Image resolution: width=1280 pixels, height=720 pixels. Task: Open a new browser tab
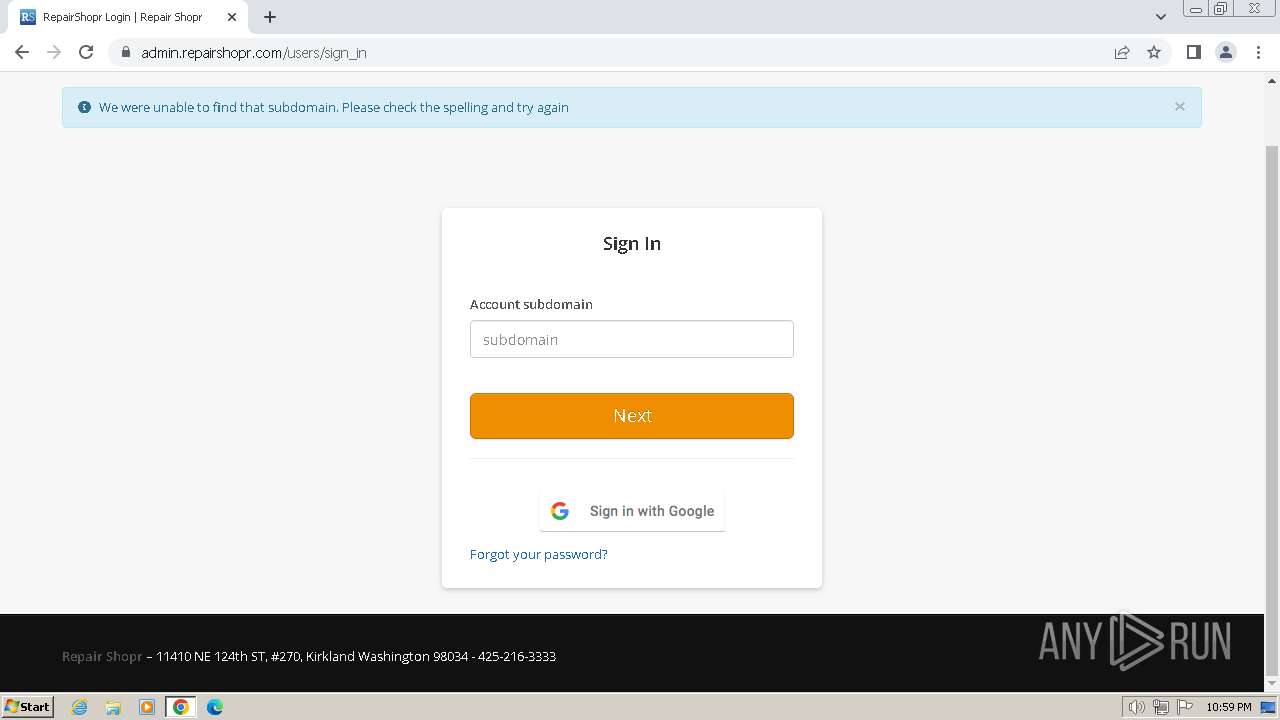click(270, 17)
